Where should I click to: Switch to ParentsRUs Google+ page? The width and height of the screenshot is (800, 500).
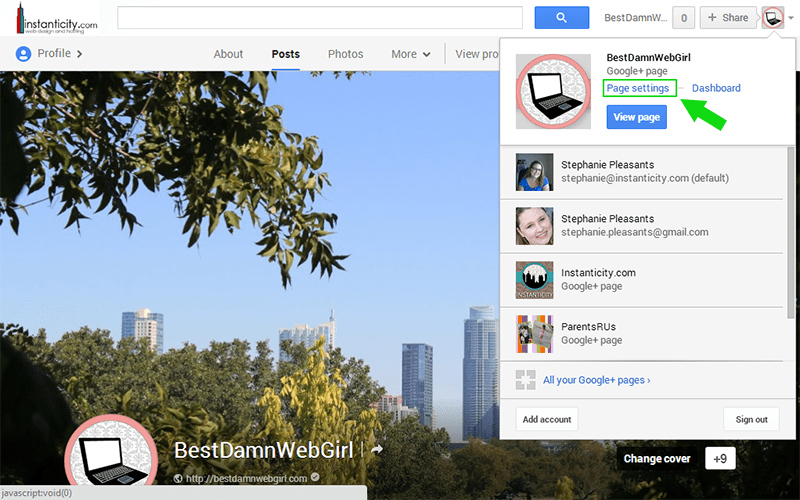click(641, 334)
